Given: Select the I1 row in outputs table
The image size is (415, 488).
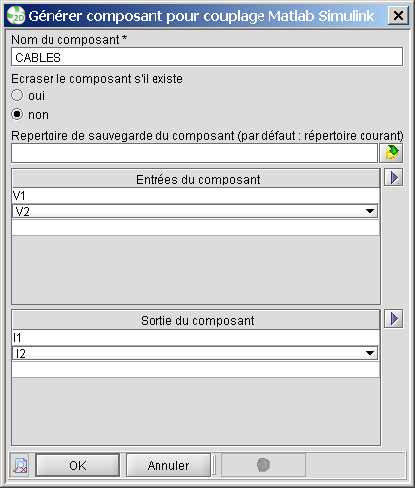Looking at the screenshot, I should click(x=196, y=338).
